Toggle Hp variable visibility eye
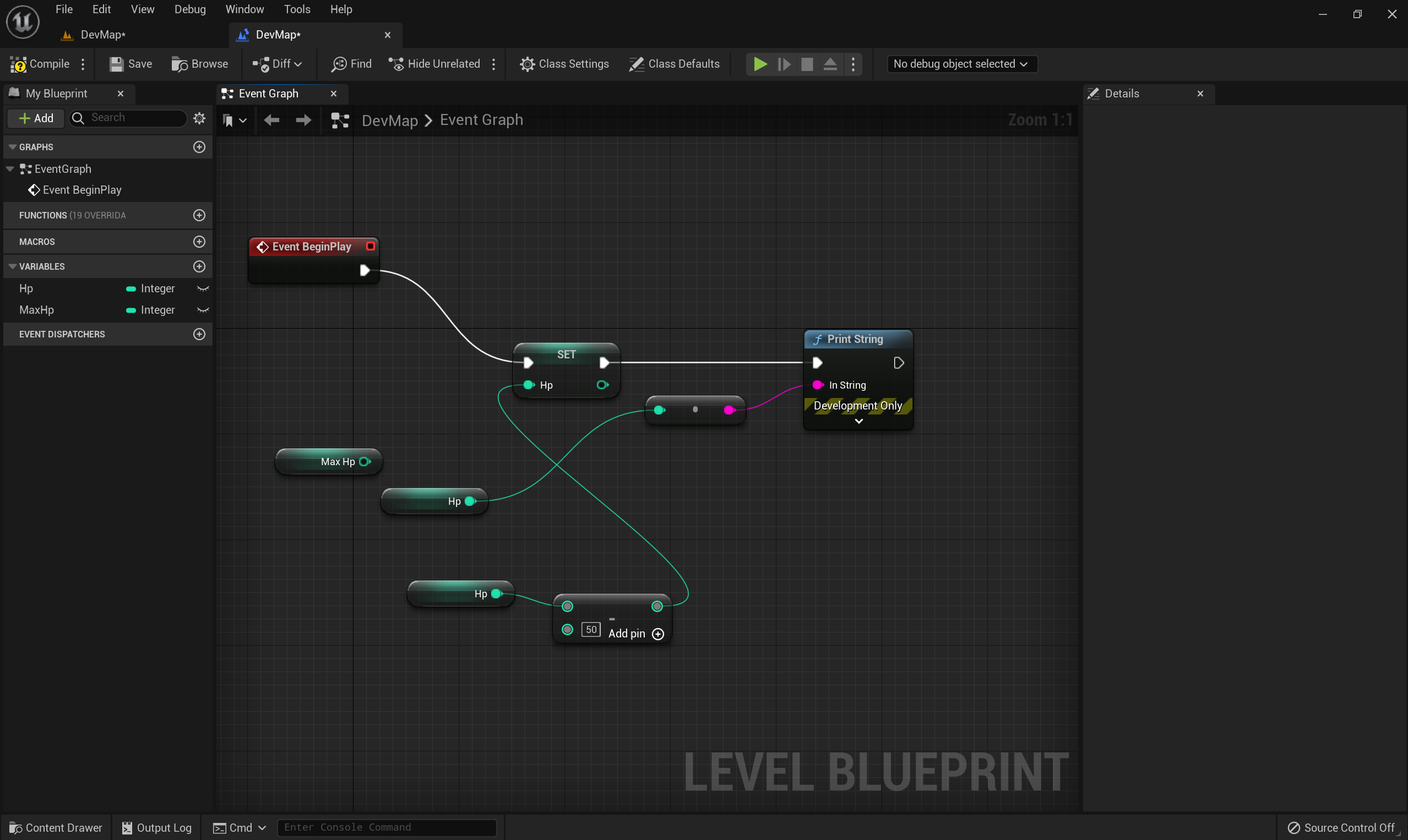The height and width of the screenshot is (840, 1408). (203, 288)
